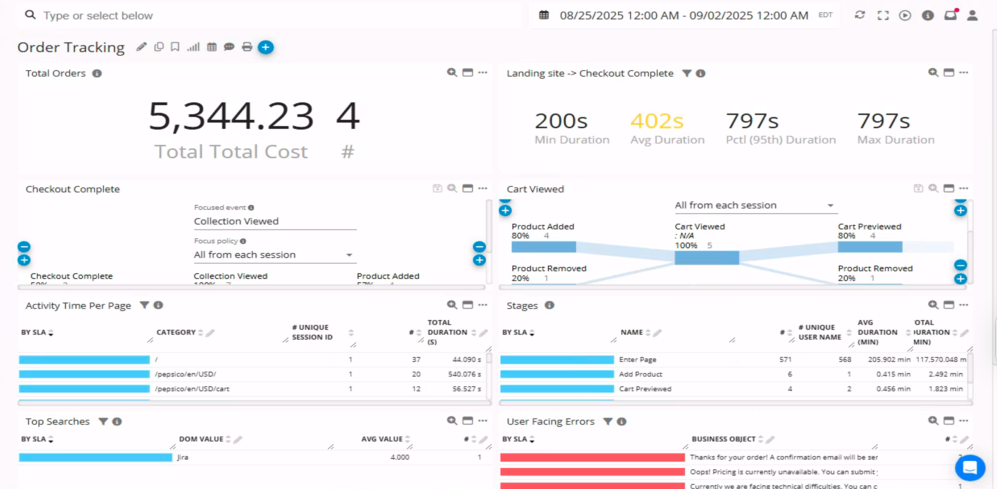Click the 402s Avg Duration value
The width and height of the screenshot is (997, 489).
tap(657, 120)
